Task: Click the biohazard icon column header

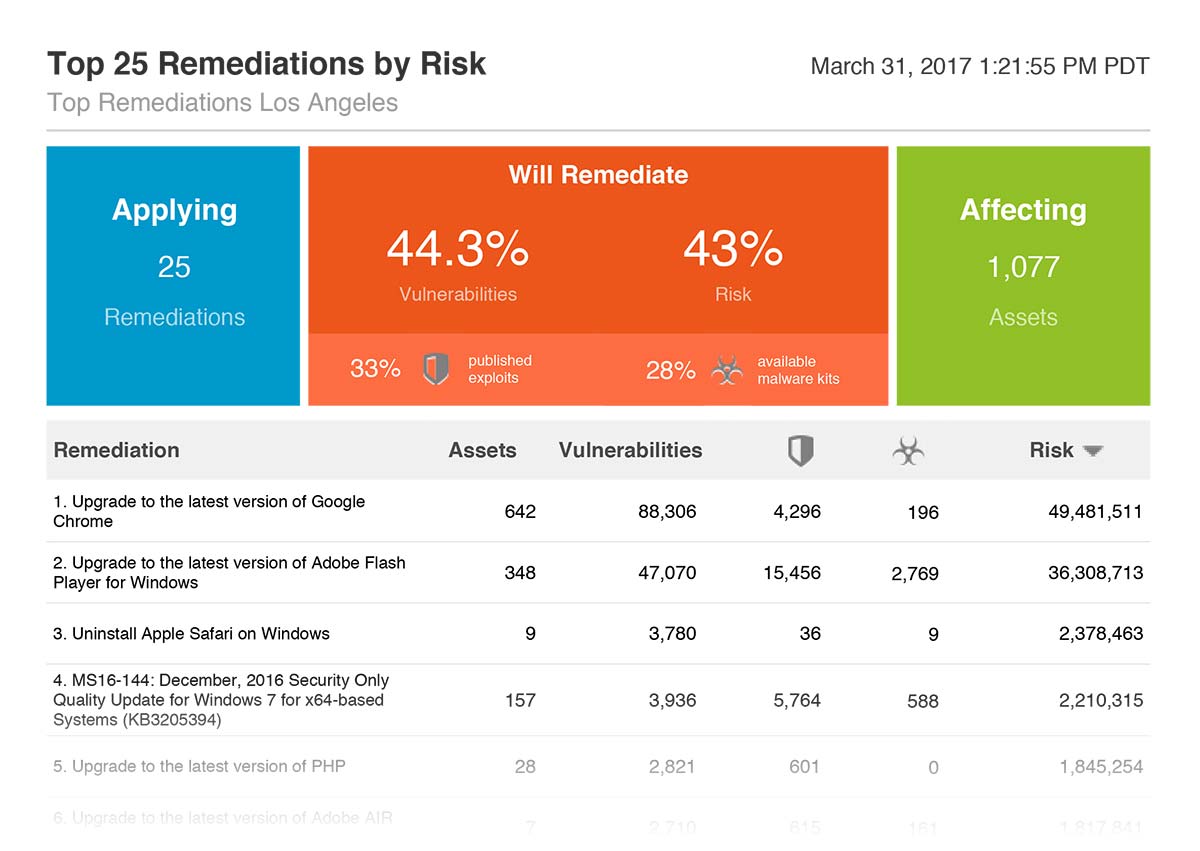Action: pyautogui.click(x=908, y=451)
